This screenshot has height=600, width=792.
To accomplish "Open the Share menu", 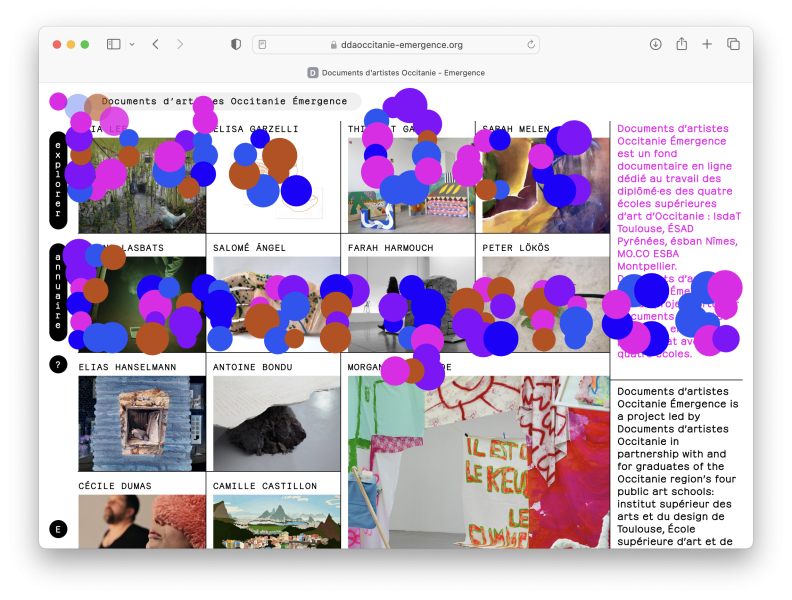I will [x=681, y=44].
